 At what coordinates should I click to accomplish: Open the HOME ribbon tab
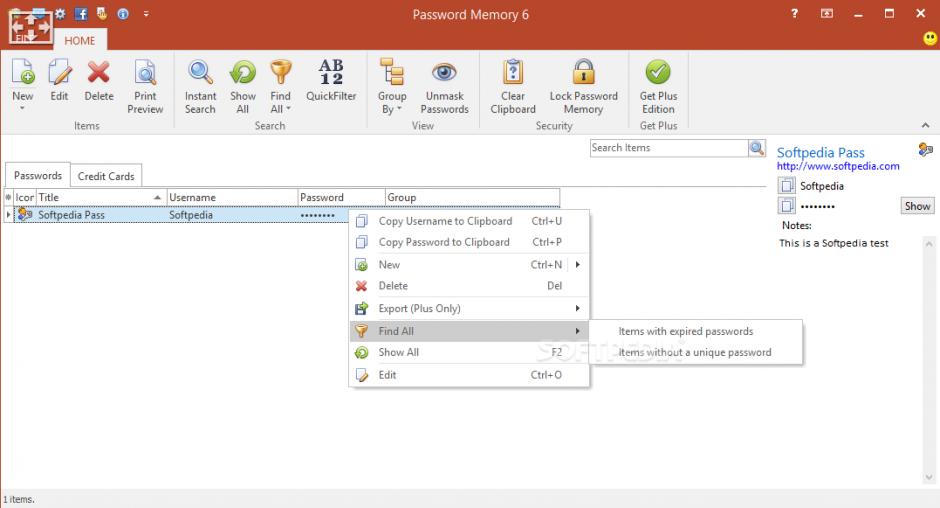tap(80, 40)
